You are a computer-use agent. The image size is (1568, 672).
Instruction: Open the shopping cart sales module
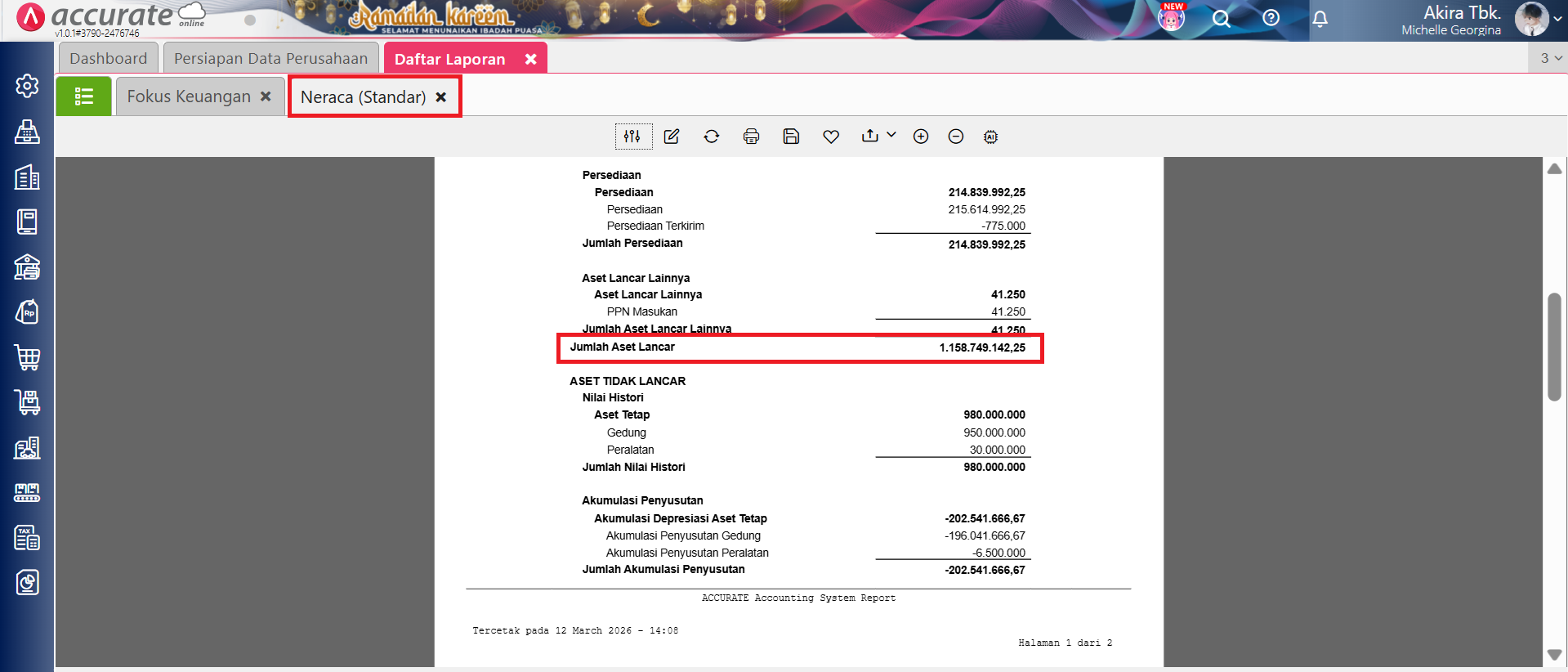point(27,357)
